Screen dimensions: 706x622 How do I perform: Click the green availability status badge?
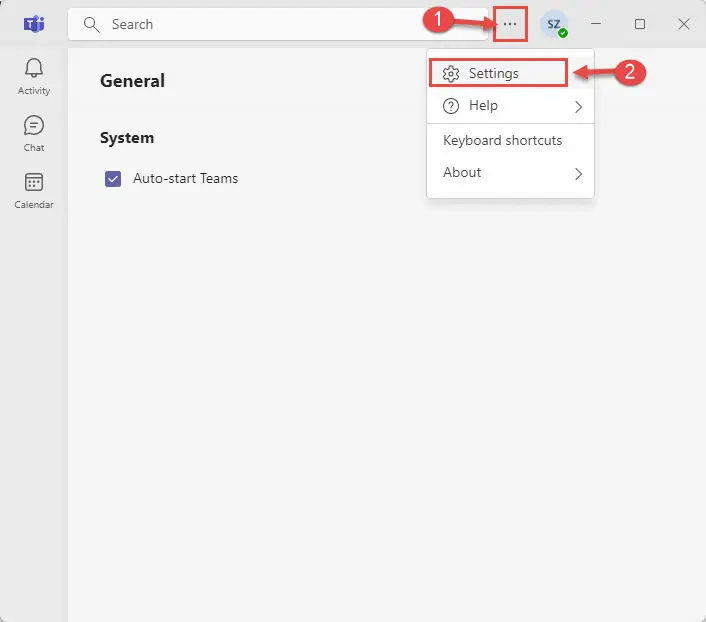(563, 33)
